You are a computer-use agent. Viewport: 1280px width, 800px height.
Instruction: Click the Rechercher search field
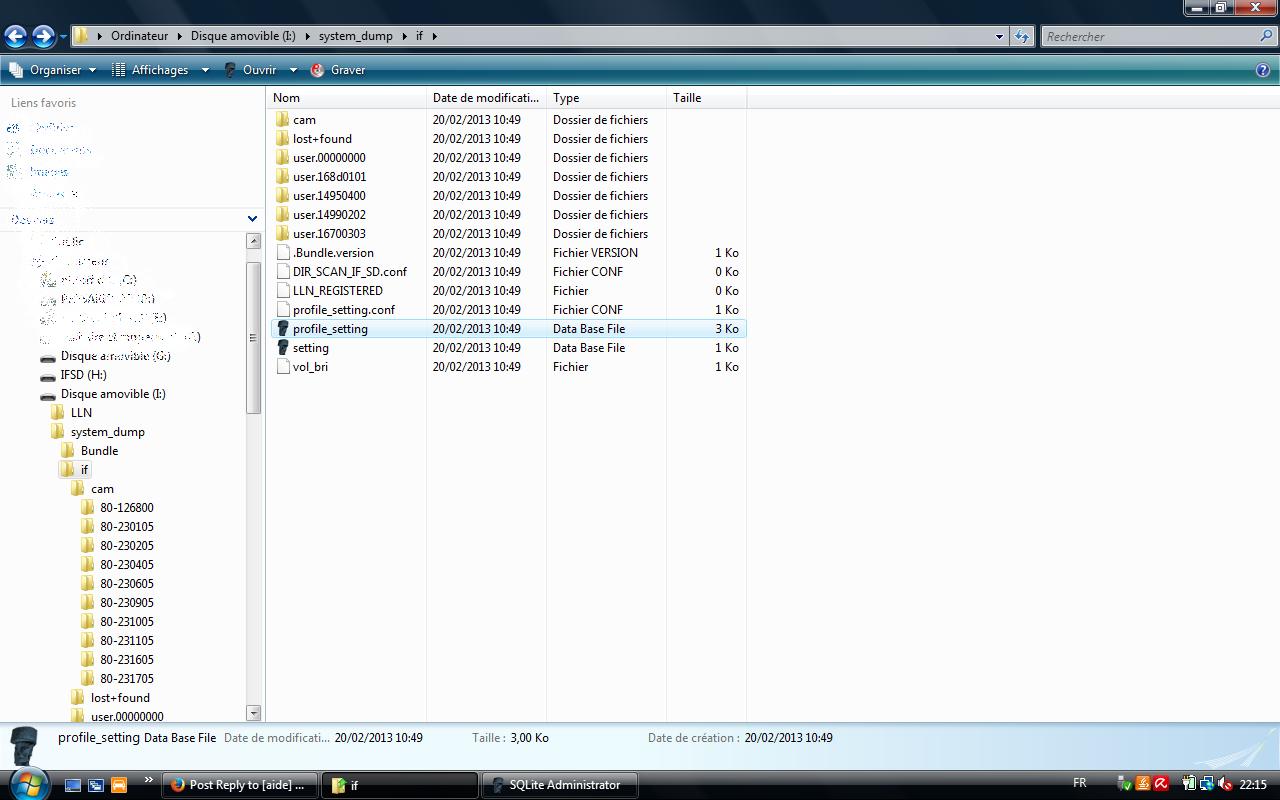pyautogui.click(x=1150, y=37)
